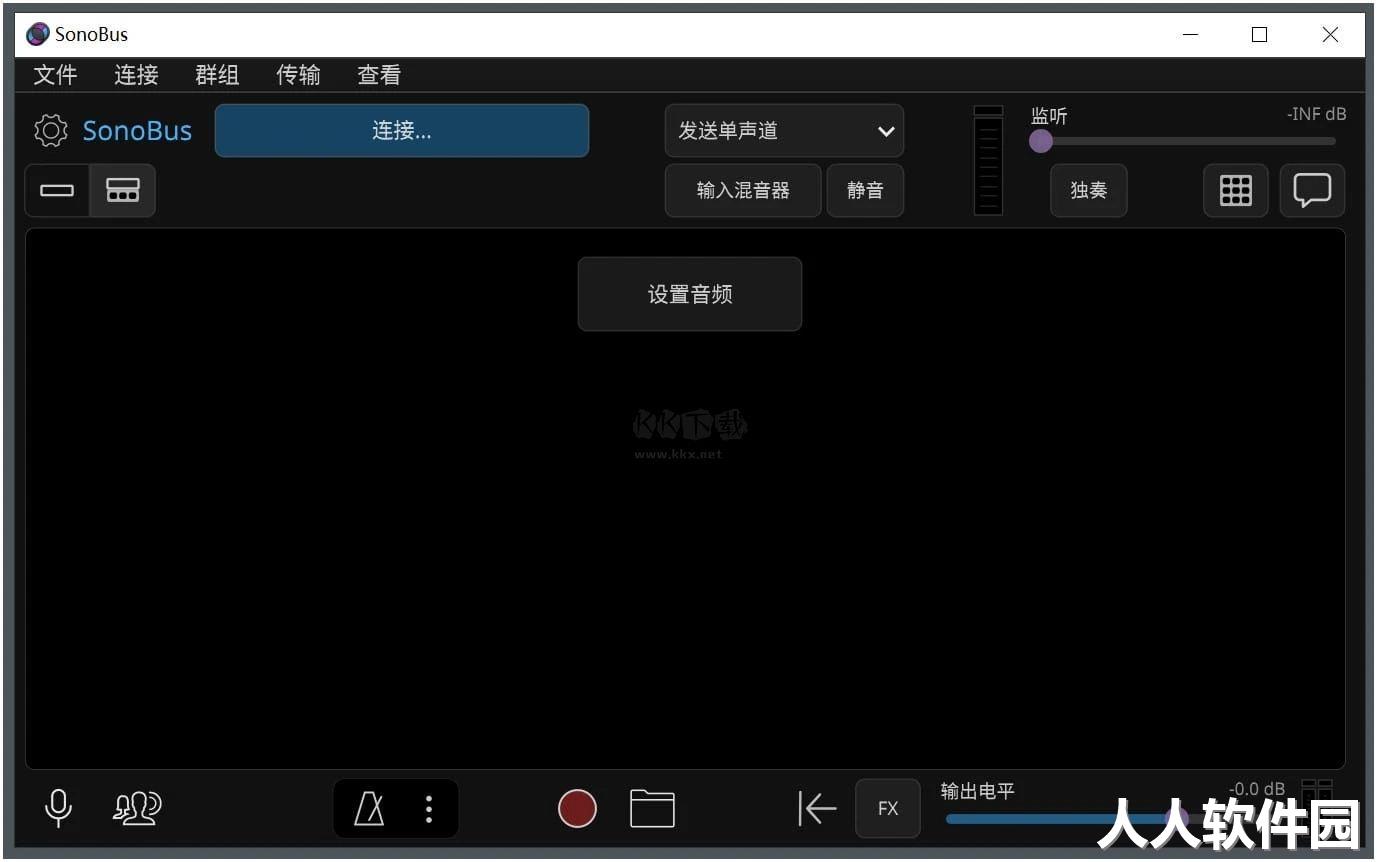Click the SonoBus app logo in the title bar
The height and width of the screenshot is (862, 1377).
37,34
